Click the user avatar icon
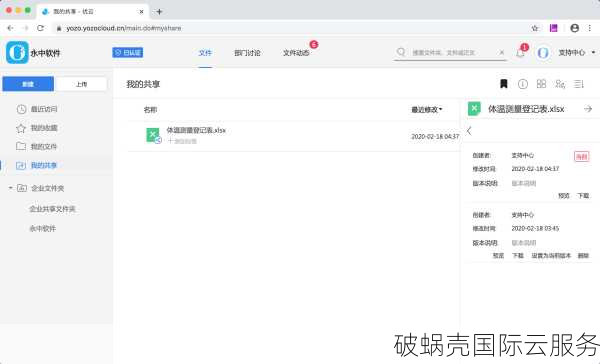This screenshot has width=600, height=364. coord(543,52)
